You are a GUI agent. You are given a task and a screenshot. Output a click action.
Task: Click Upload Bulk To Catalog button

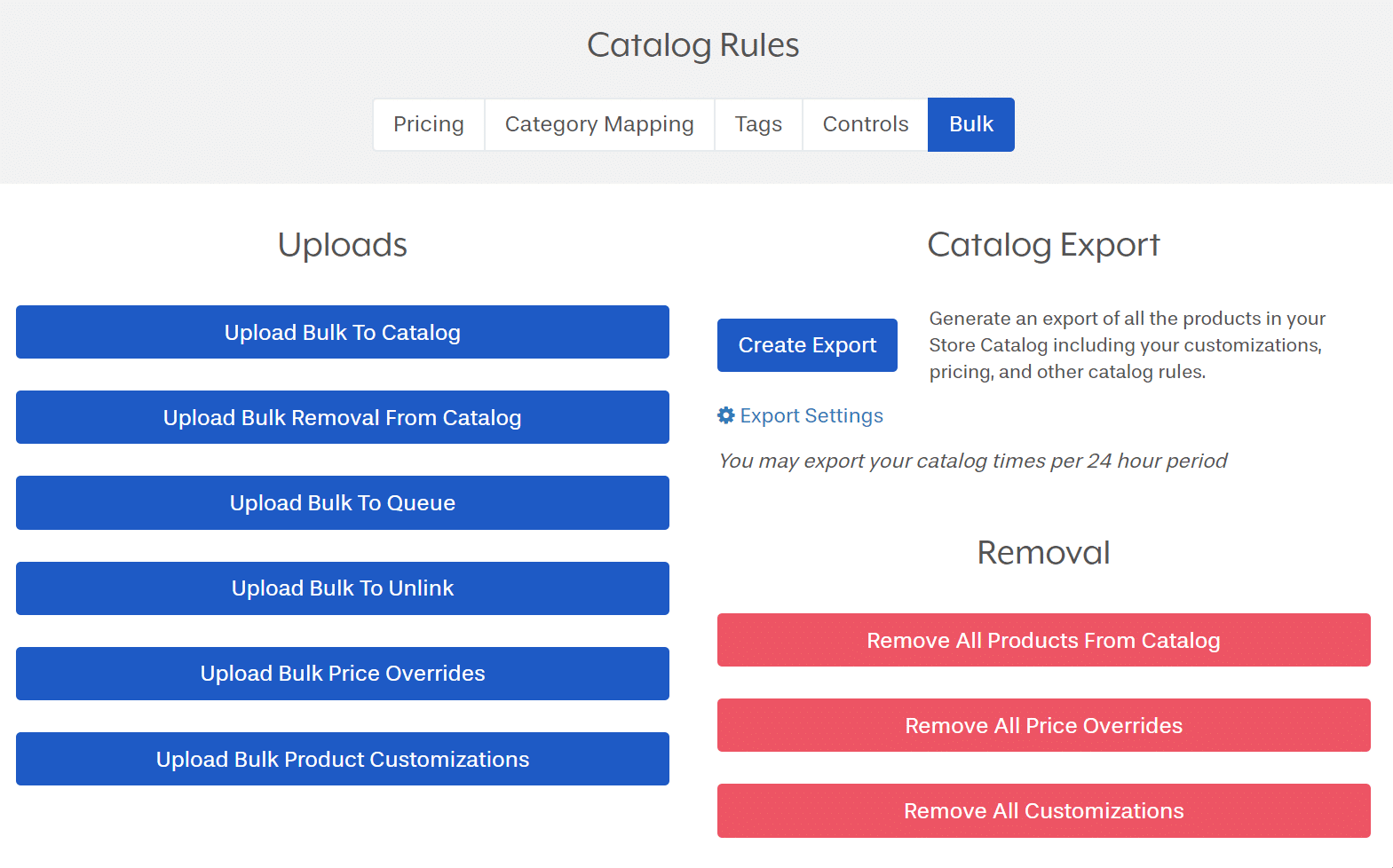[x=343, y=332]
